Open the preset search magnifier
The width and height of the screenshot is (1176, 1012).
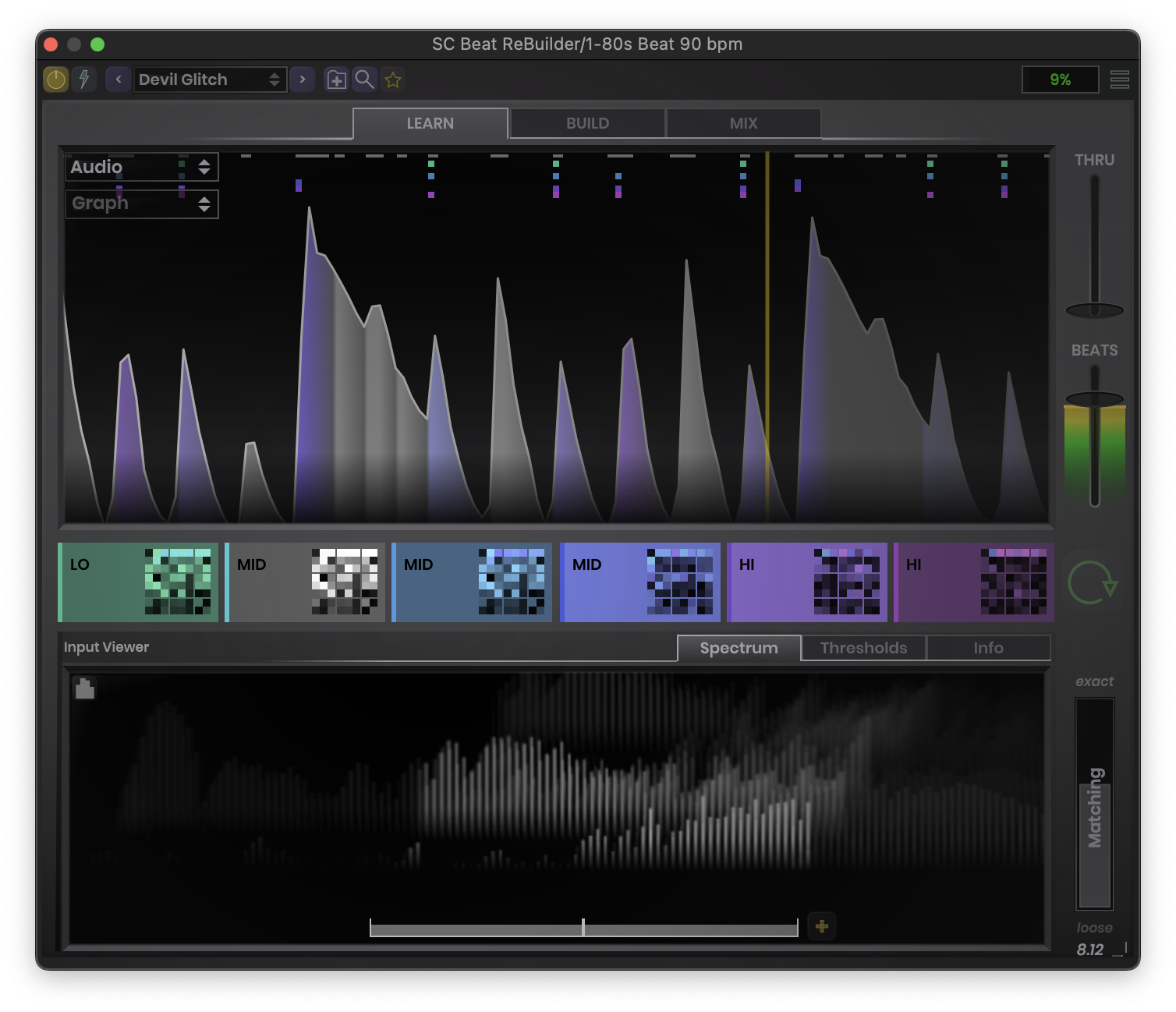(364, 80)
